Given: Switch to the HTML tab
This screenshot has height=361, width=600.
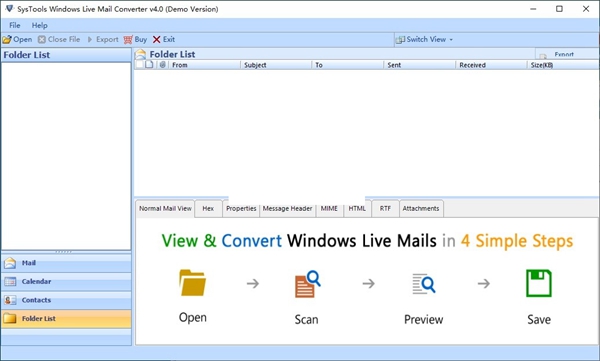Looking at the screenshot, I should 357,208.
